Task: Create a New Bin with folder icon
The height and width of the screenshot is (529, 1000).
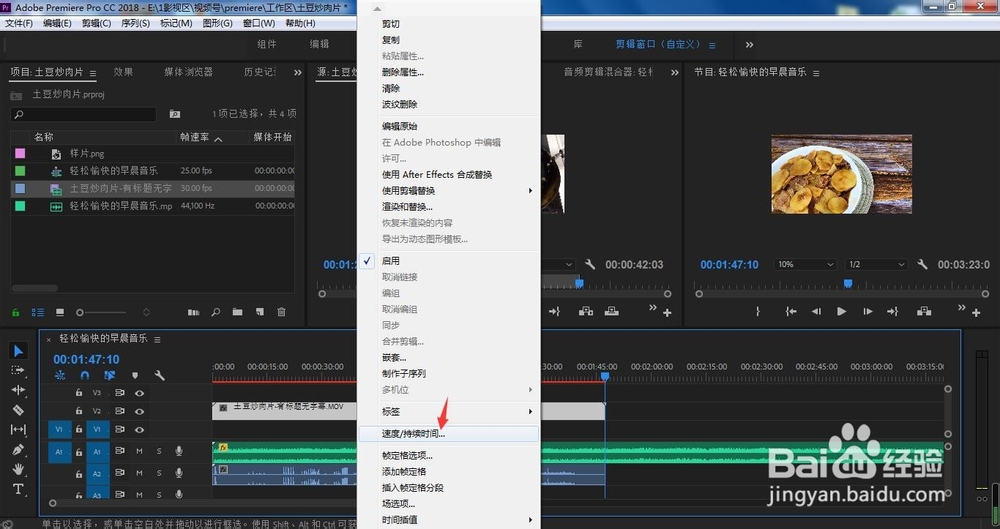Action: pos(237,312)
